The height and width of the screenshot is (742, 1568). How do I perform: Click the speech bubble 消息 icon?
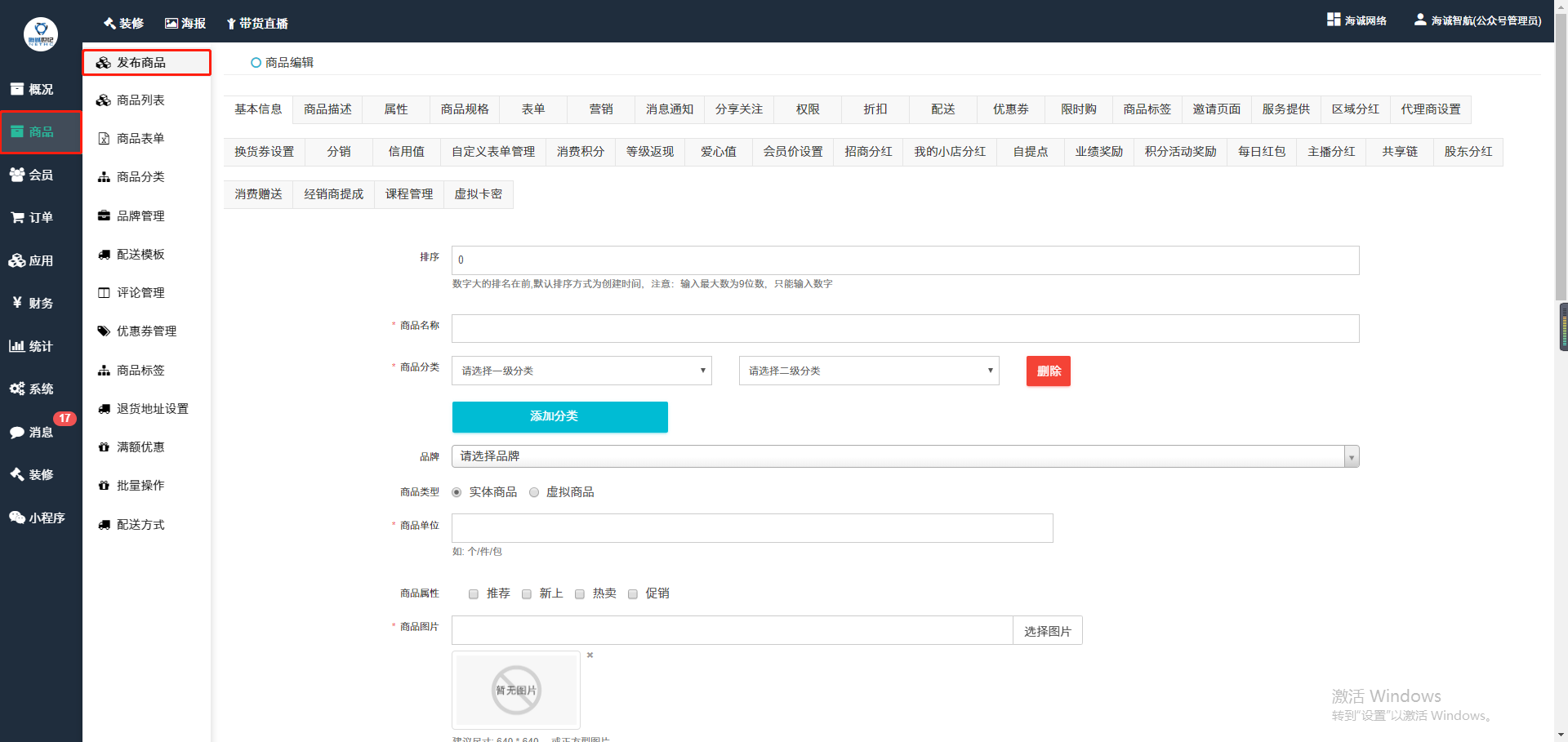coord(16,433)
